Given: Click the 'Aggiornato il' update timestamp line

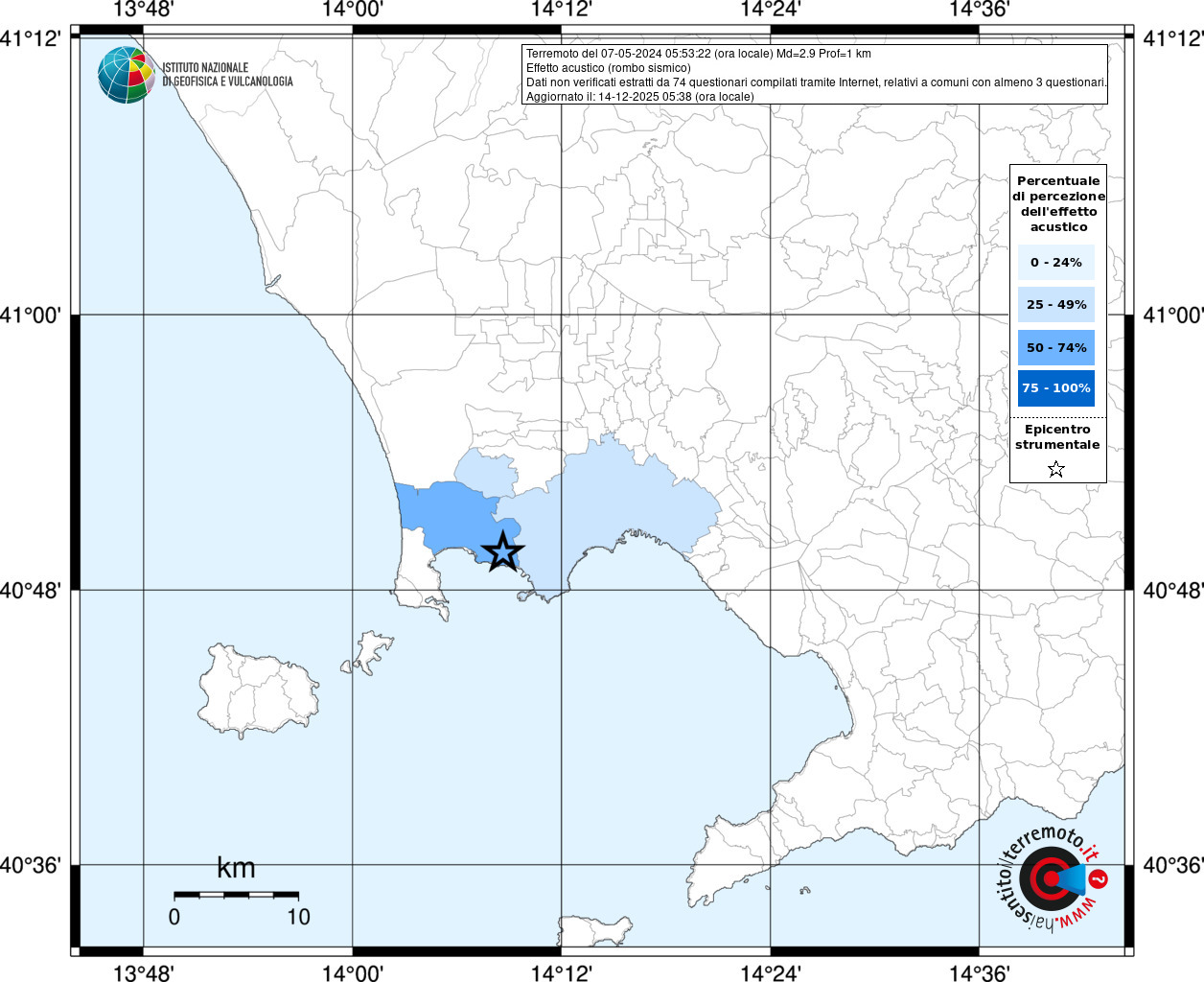Looking at the screenshot, I should coord(639,97).
